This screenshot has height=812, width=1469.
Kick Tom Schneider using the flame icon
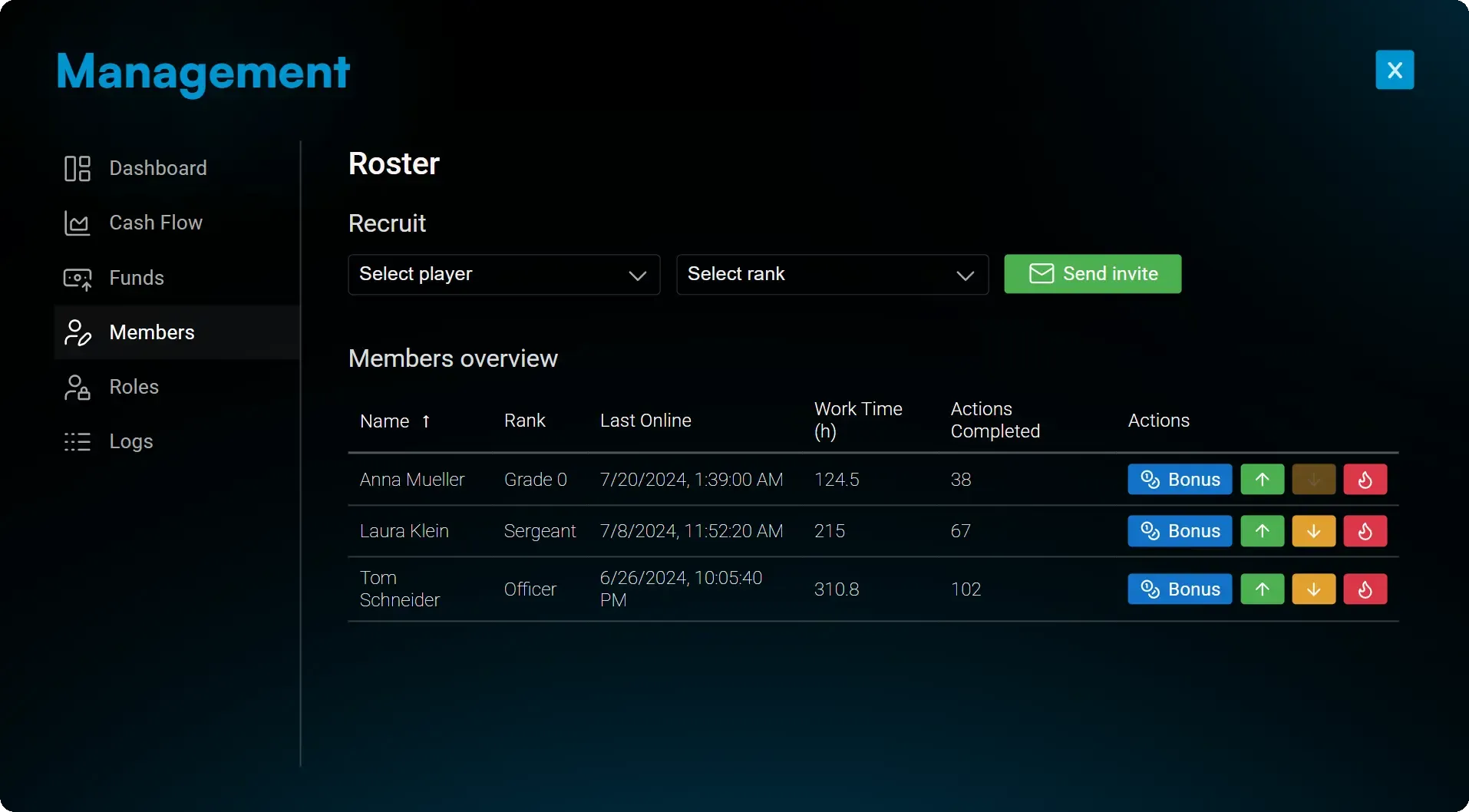(x=1365, y=589)
